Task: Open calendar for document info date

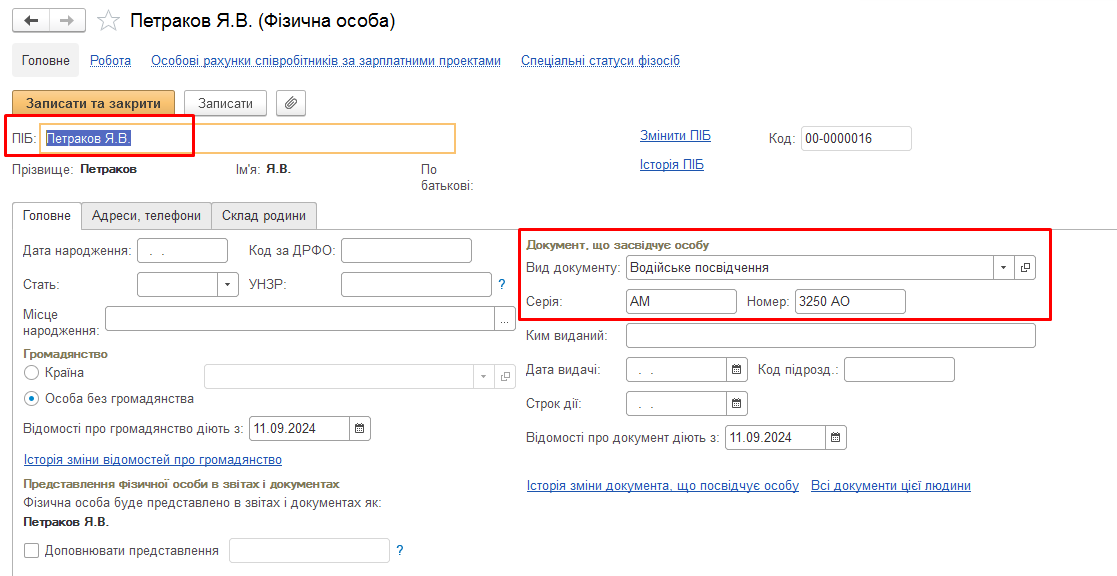Action: pyautogui.click(x=836, y=437)
